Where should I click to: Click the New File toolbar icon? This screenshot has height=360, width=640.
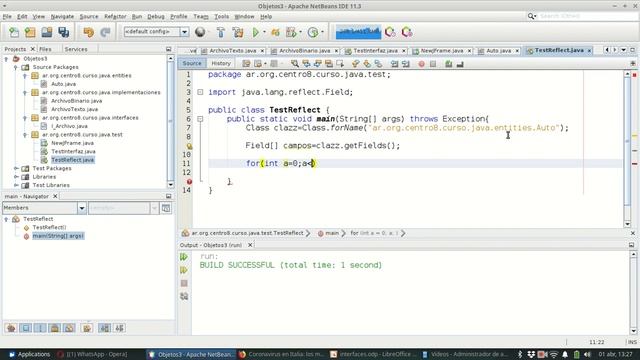point(14,32)
